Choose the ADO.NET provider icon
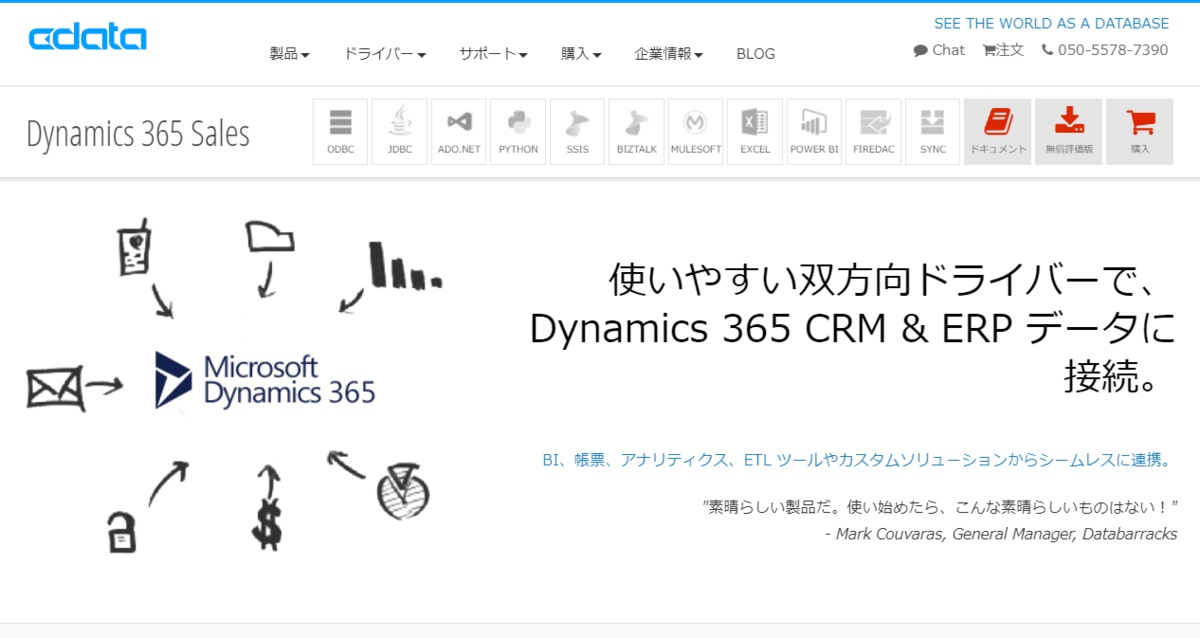The width and height of the screenshot is (1200, 638). click(459, 131)
